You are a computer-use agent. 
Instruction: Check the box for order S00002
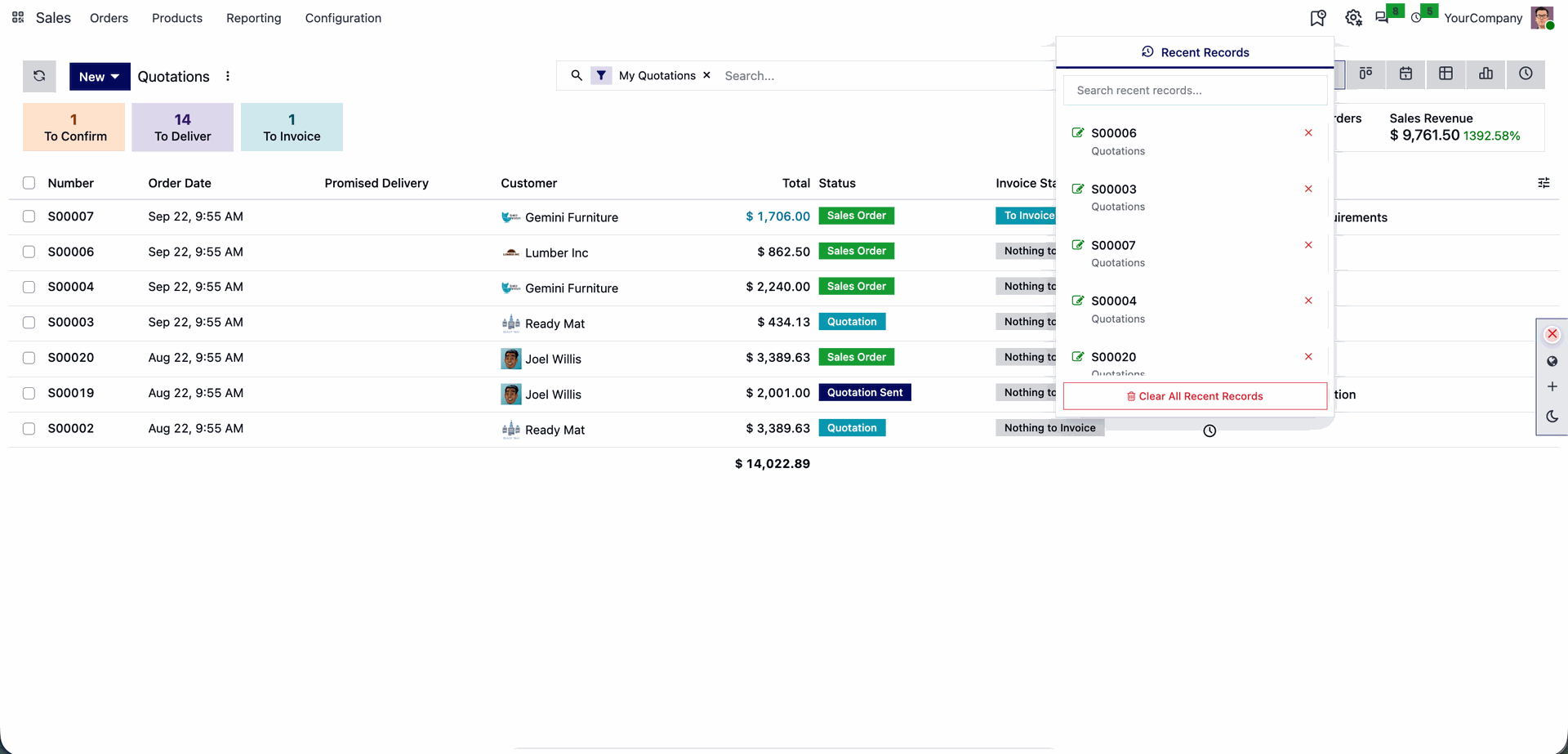coord(29,428)
